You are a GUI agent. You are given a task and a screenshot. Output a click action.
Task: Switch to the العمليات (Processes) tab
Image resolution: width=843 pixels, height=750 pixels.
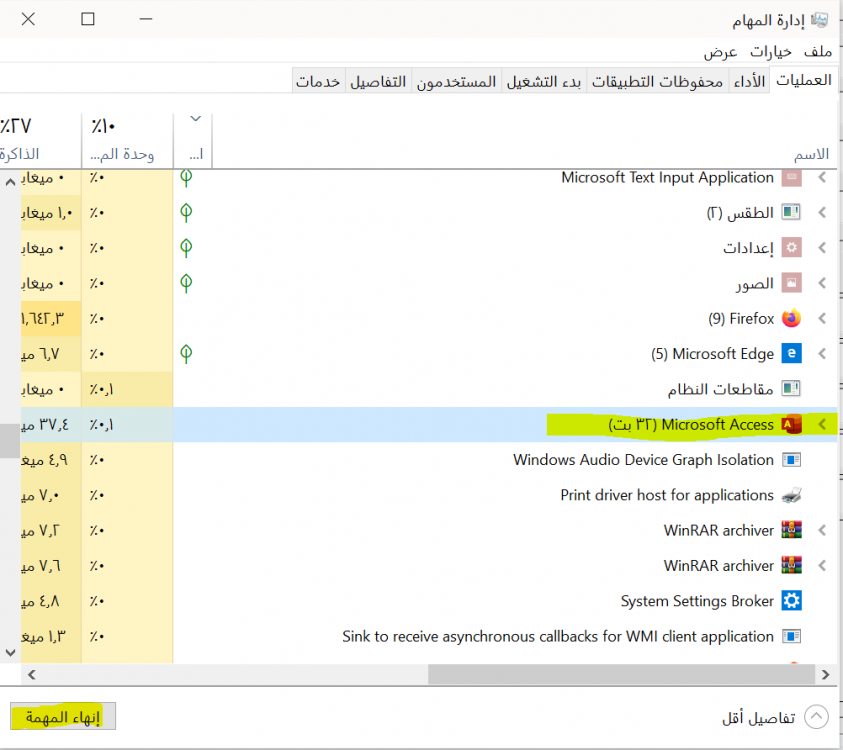[x=804, y=80]
